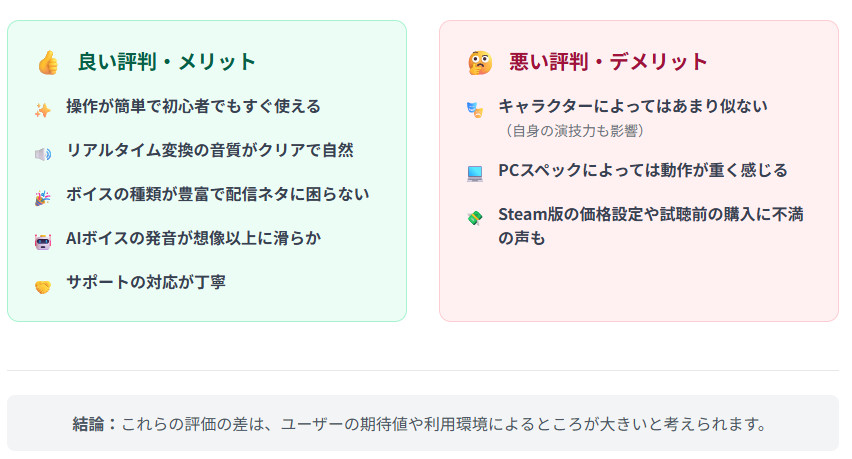852x459 pixels.
Task: Click the party popper icon beside ボイスの種類
Action: tap(42, 198)
